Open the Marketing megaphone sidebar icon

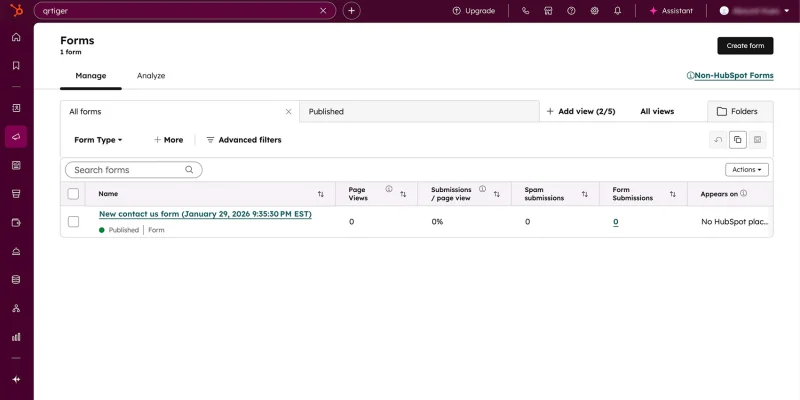click(16, 136)
